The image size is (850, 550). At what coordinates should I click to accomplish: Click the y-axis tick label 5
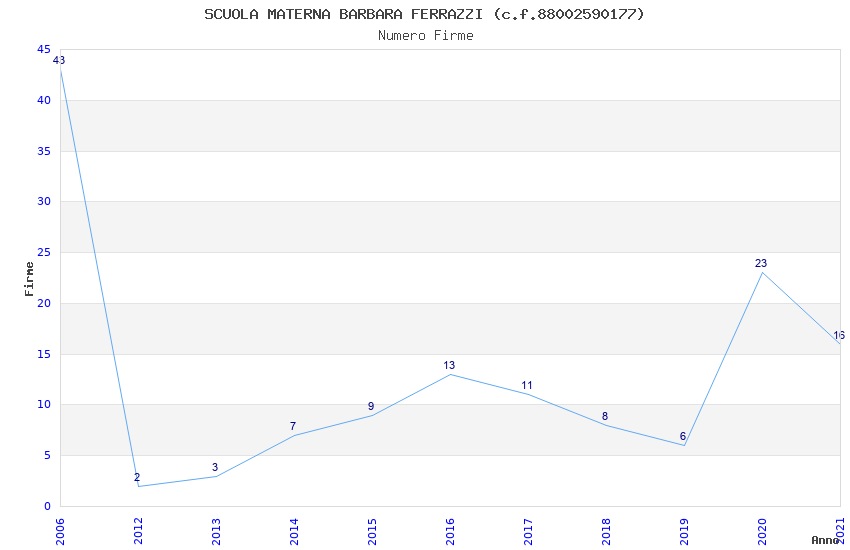pyautogui.click(x=48, y=456)
